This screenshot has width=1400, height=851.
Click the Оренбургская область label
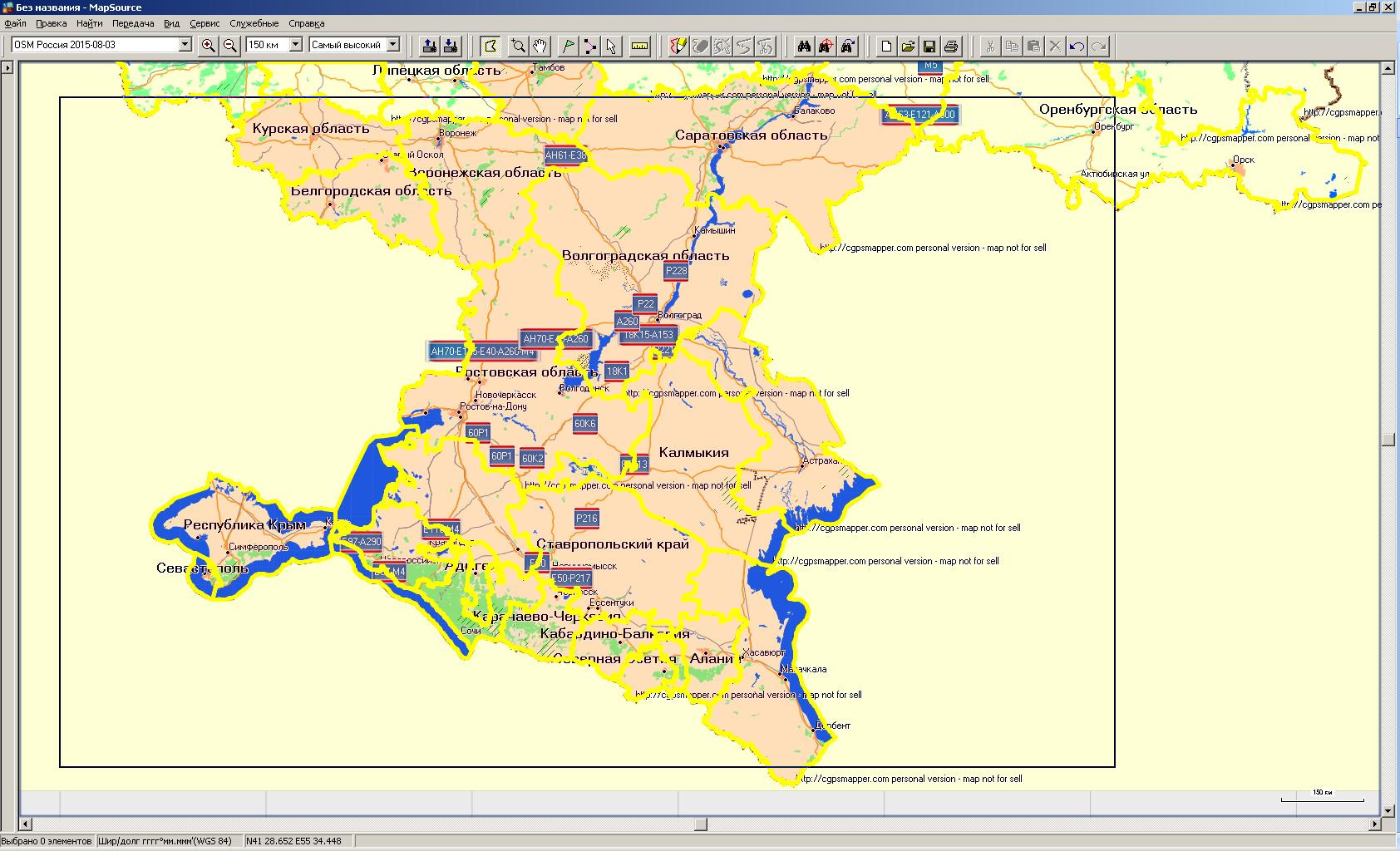1118,109
